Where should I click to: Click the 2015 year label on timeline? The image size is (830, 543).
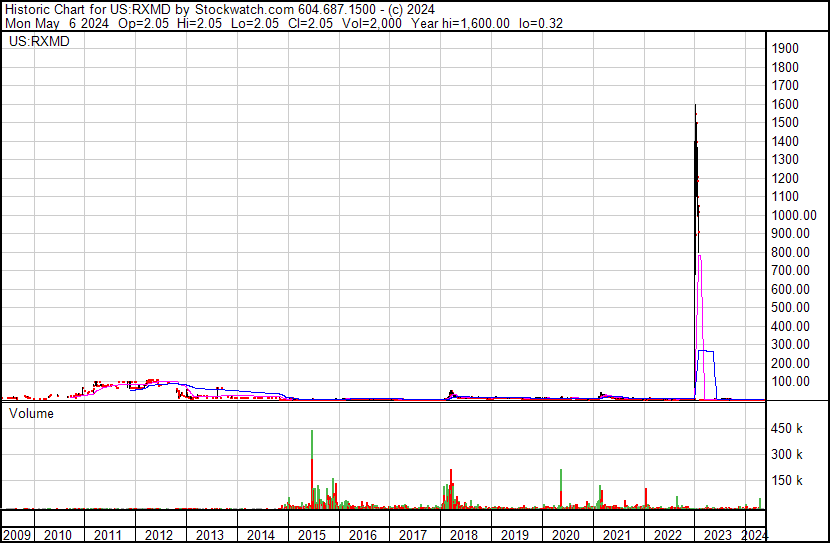tap(312, 535)
